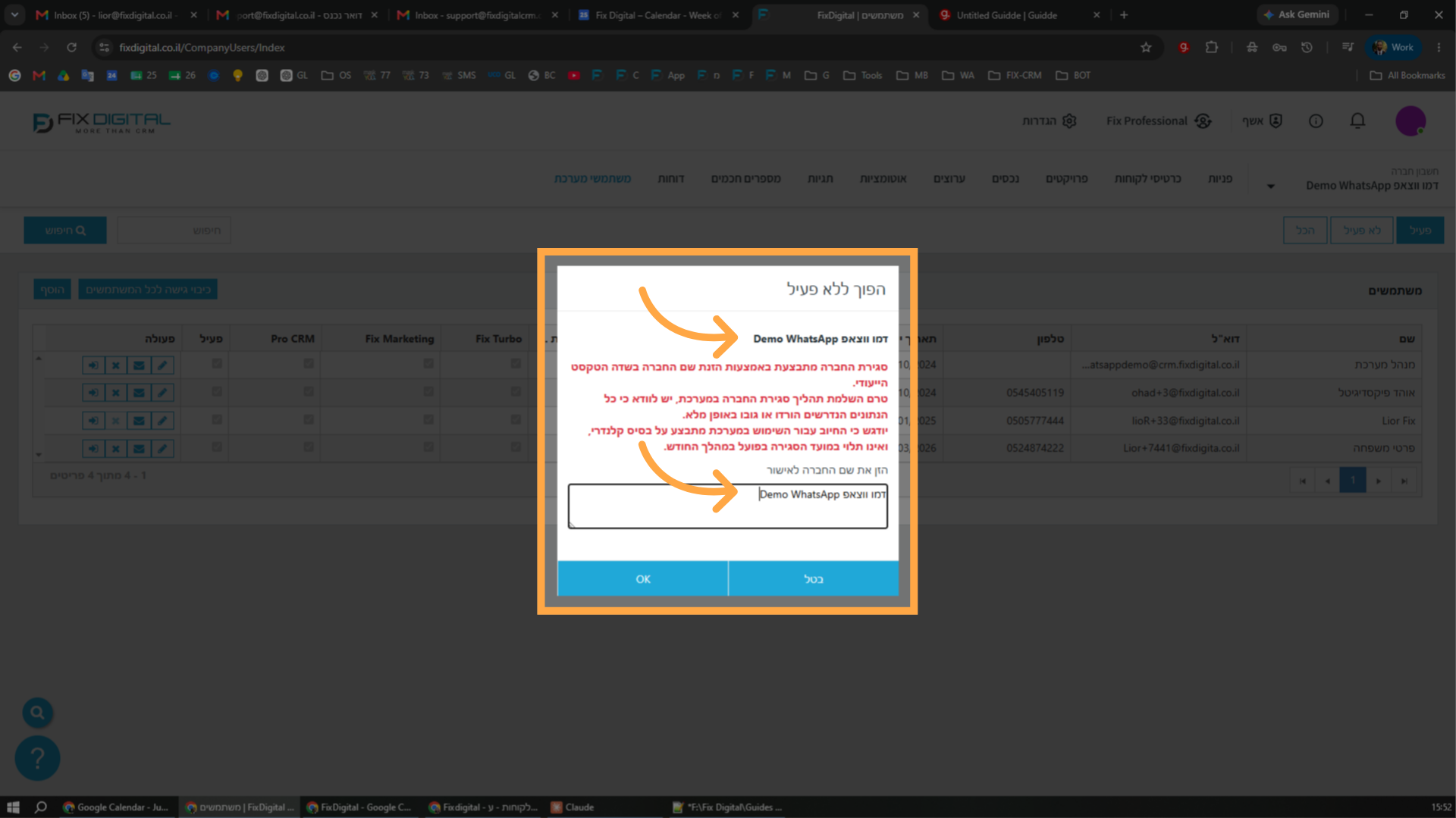This screenshot has width=1456, height=818.
Task: Switch to the Fix Digital Calendar browser tab
Action: point(657,15)
